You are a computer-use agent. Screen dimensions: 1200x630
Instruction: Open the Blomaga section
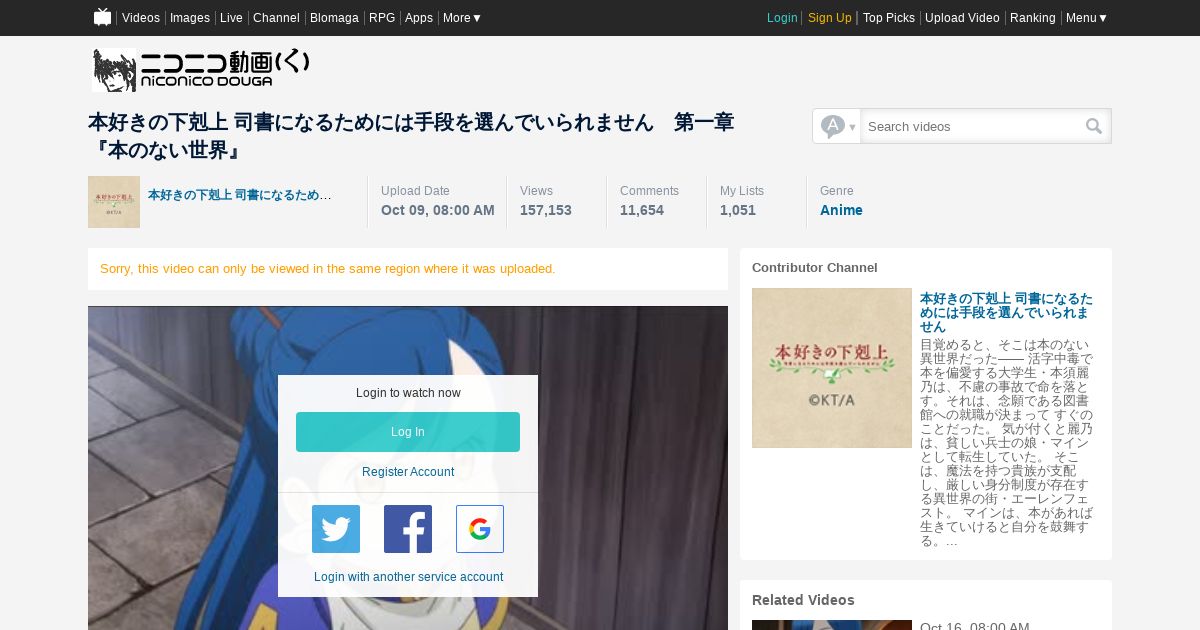334,18
